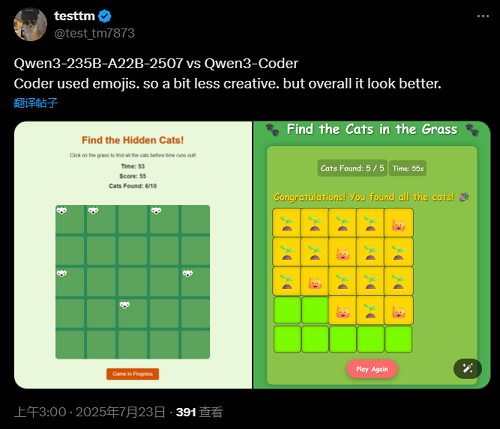500x429 pixels.
Task: Click the 391 查看 view count
Action: 199,412
